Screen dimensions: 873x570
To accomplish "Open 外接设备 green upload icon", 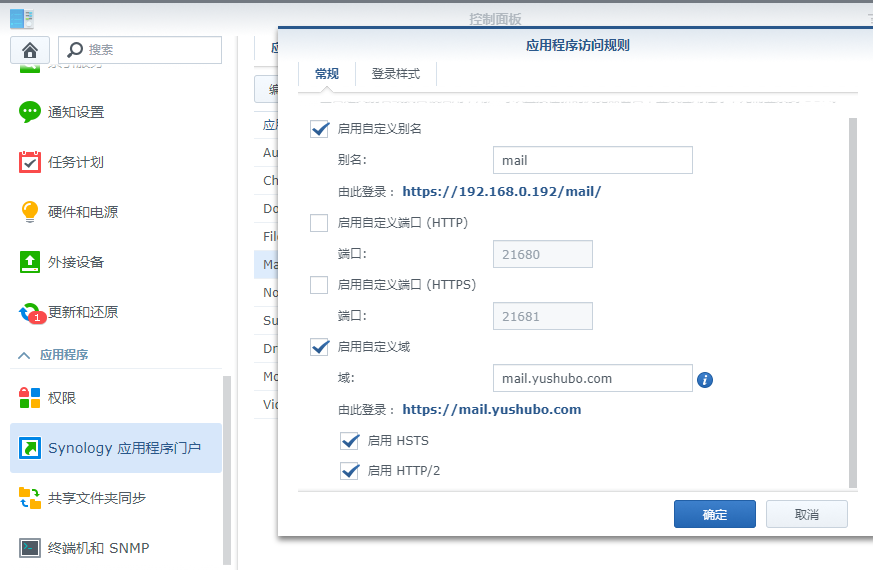I will 30,262.
